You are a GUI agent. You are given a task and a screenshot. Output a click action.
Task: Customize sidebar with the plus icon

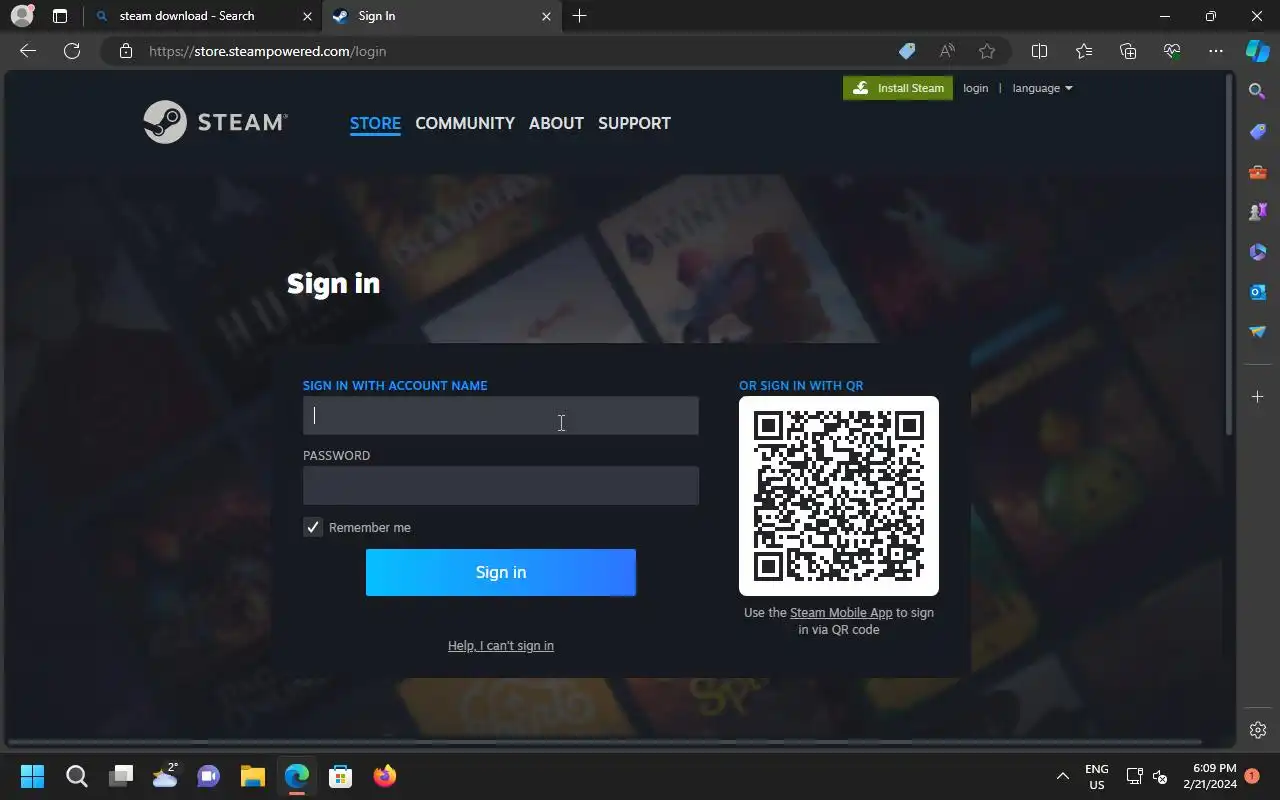(1258, 397)
